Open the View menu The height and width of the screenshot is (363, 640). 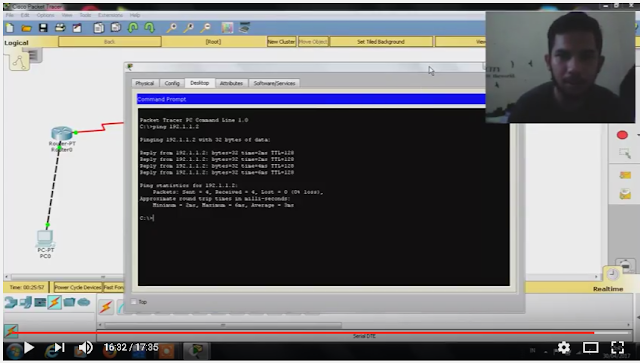[x=67, y=15]
